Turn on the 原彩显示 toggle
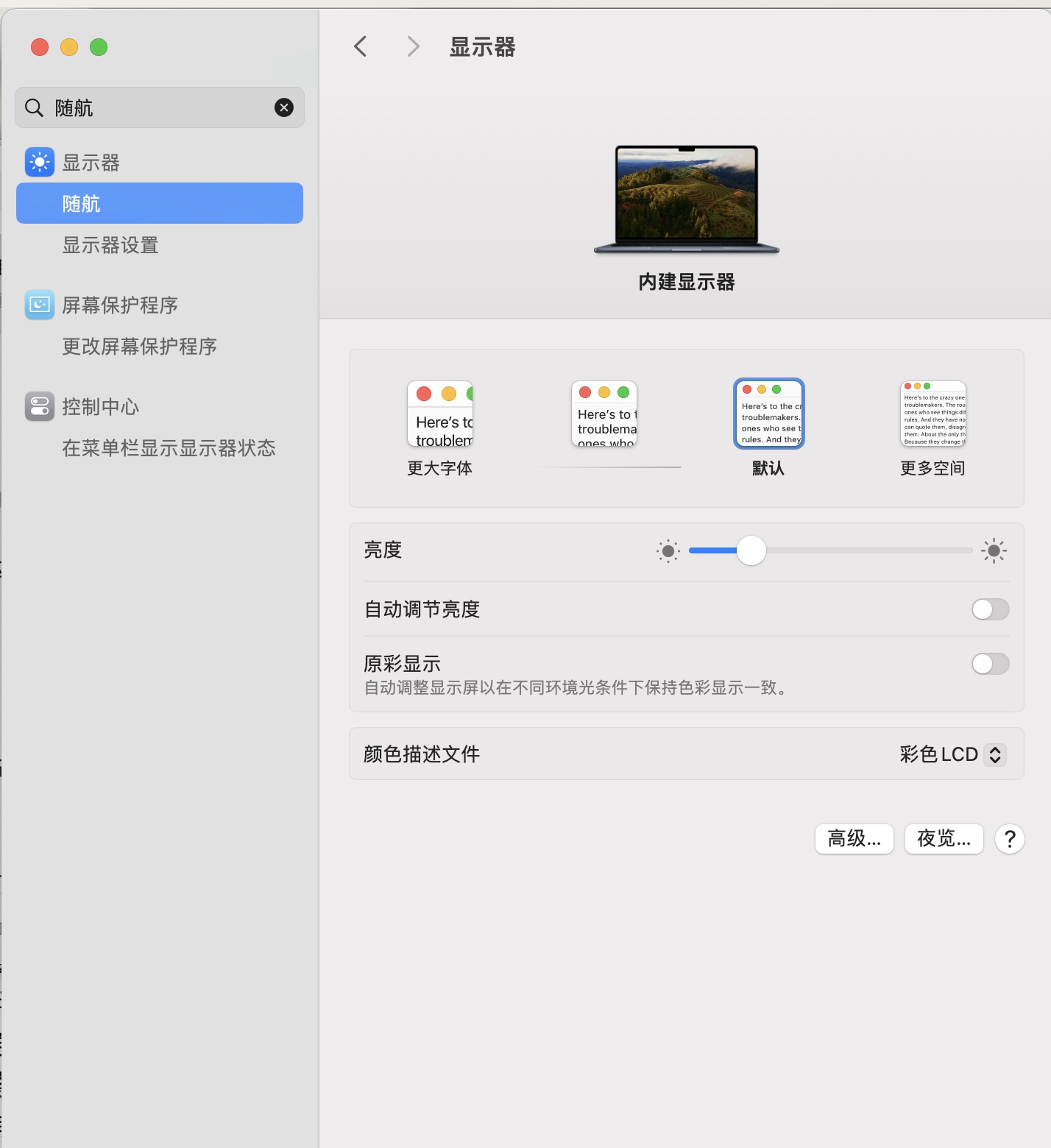 coord(990,664)
